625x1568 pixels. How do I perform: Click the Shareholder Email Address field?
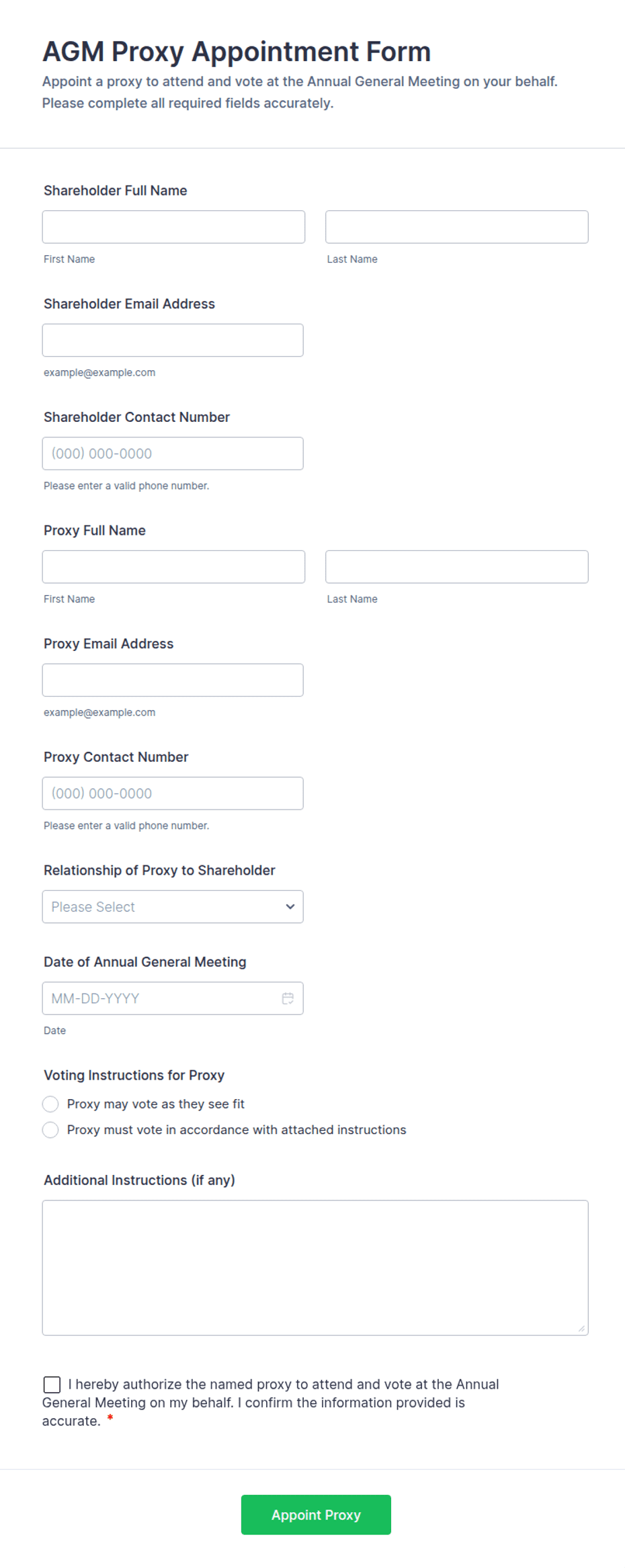pos(173,340)
